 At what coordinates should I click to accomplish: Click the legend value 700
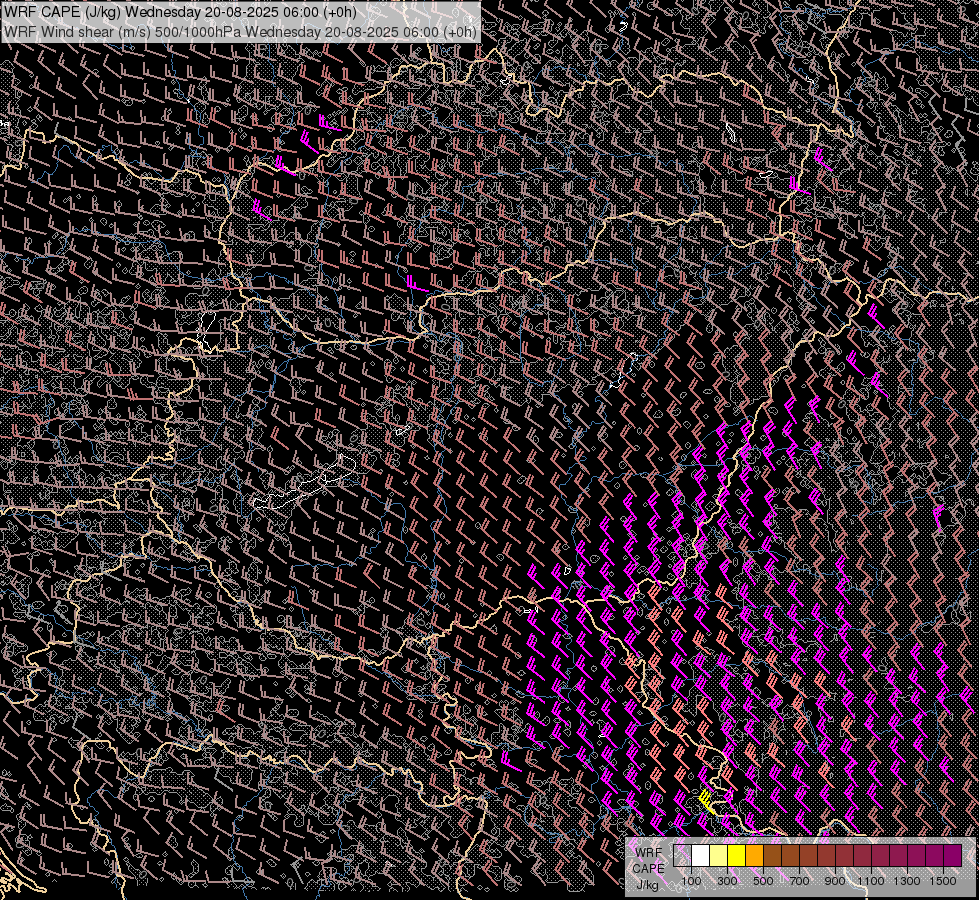coord(799,881)
